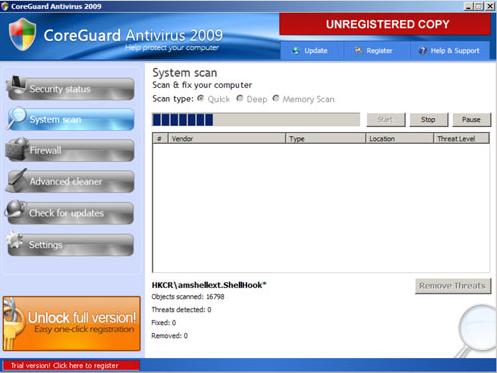Click the scan progress bar

[x=256, y=120]
